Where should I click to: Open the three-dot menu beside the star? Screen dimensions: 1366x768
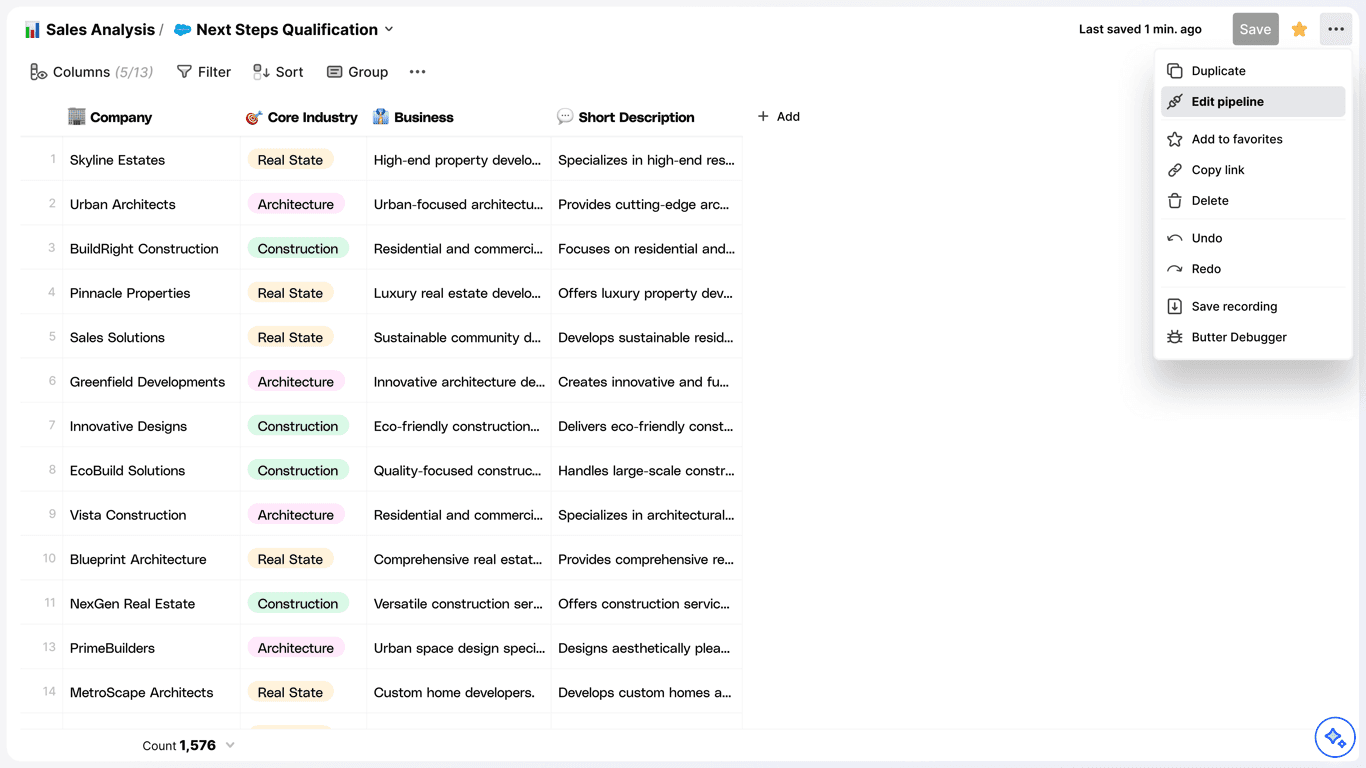(1336, 29)
